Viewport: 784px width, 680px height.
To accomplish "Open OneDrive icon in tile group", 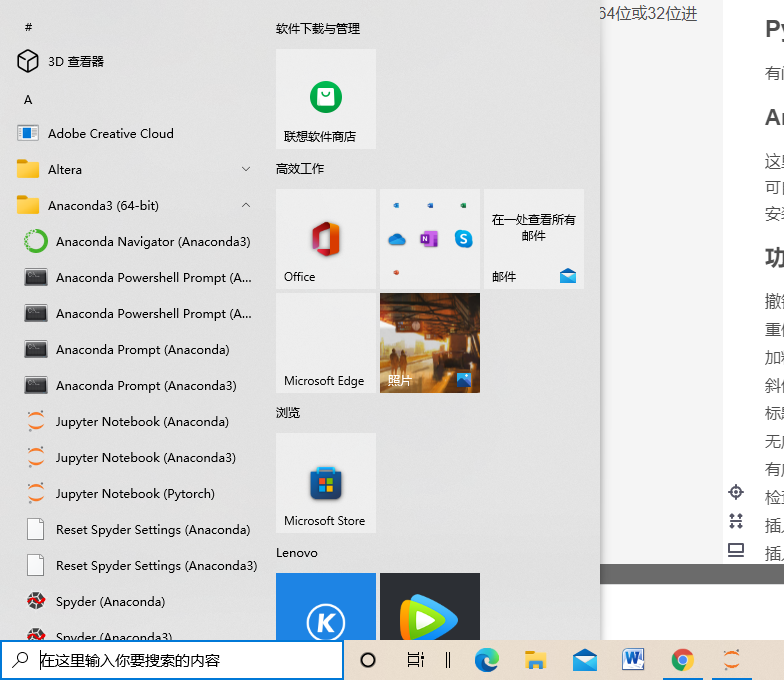I will pos(396,240).
